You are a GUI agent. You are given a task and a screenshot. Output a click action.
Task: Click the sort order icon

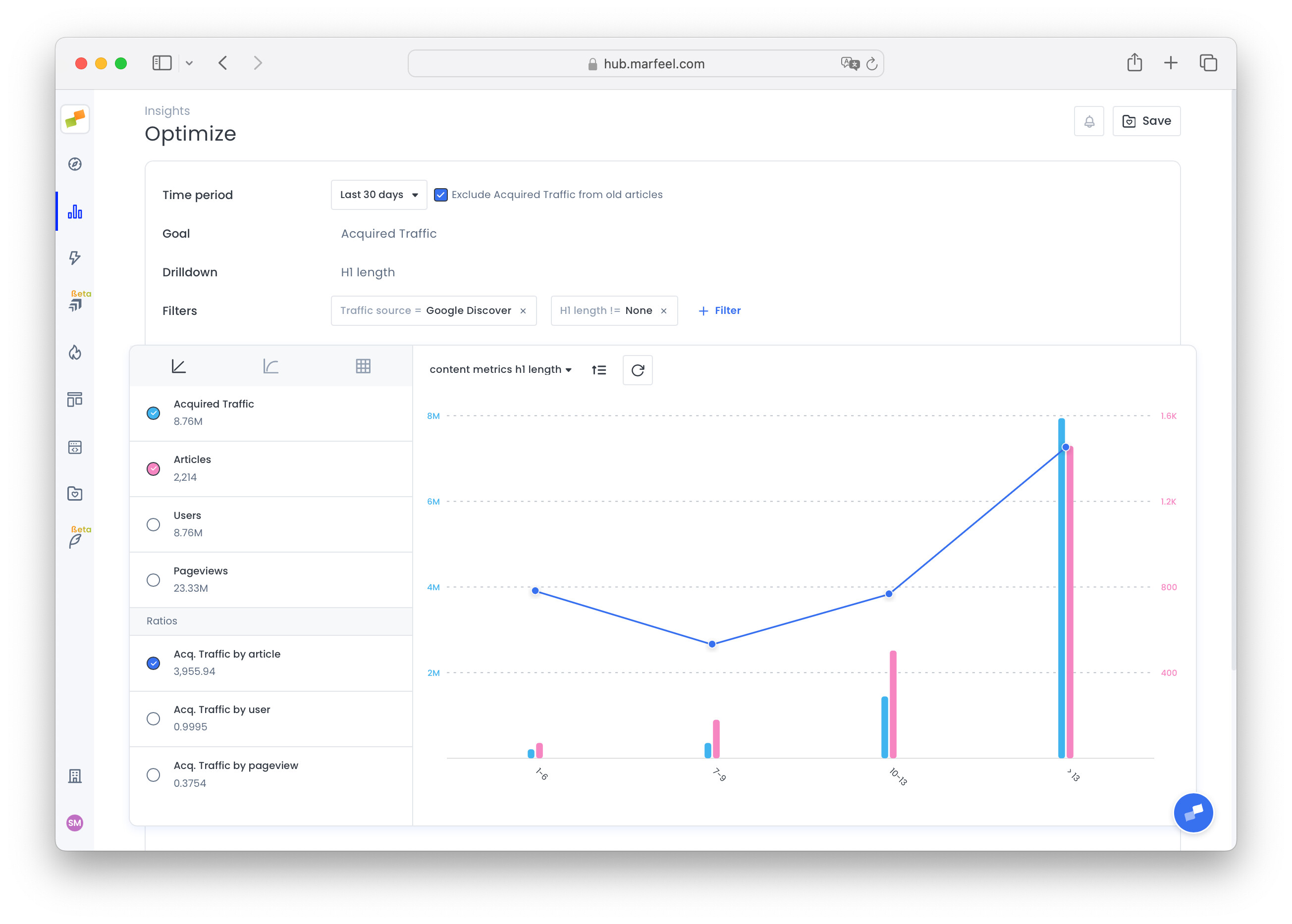coord(598,370)
